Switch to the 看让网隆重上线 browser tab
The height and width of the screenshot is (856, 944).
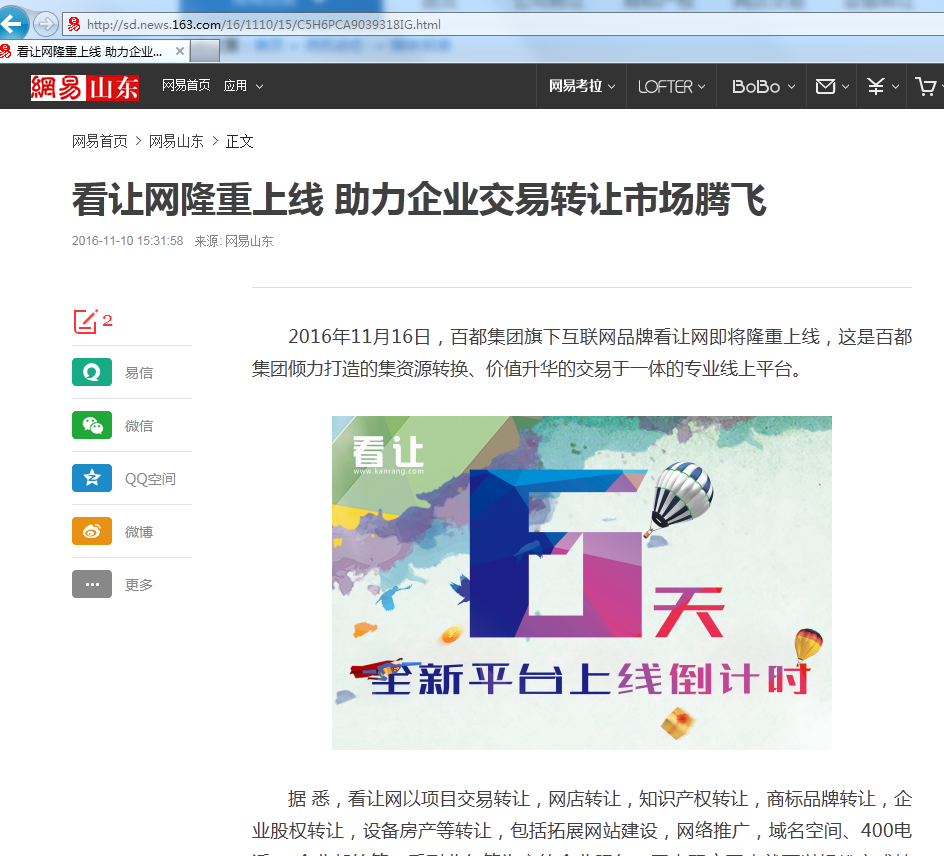pyautogui.click(x=85, y=50)
